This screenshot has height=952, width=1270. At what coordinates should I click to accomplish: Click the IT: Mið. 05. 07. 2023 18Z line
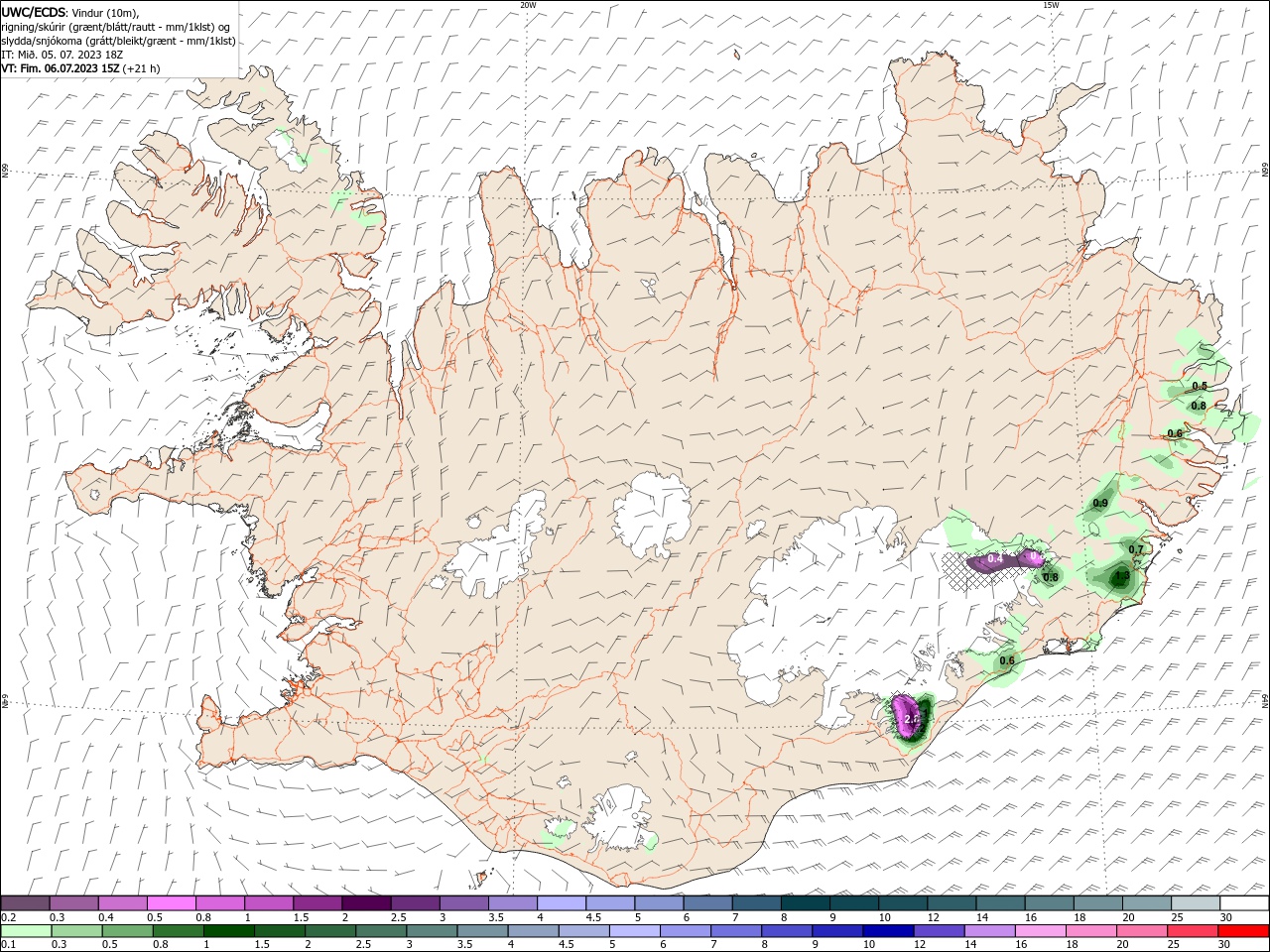click(61, 55)
